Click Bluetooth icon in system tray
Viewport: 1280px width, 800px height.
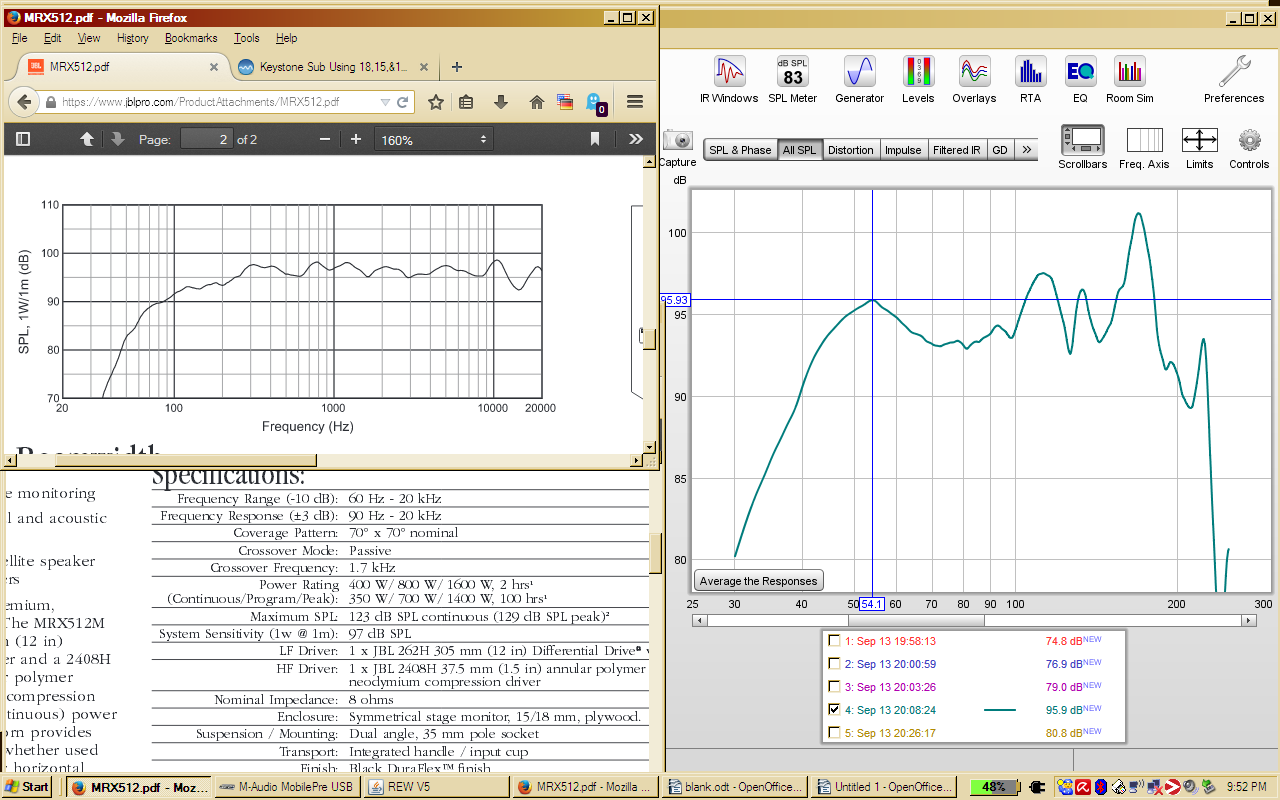pyautogui.click(x=1100, y=787)
